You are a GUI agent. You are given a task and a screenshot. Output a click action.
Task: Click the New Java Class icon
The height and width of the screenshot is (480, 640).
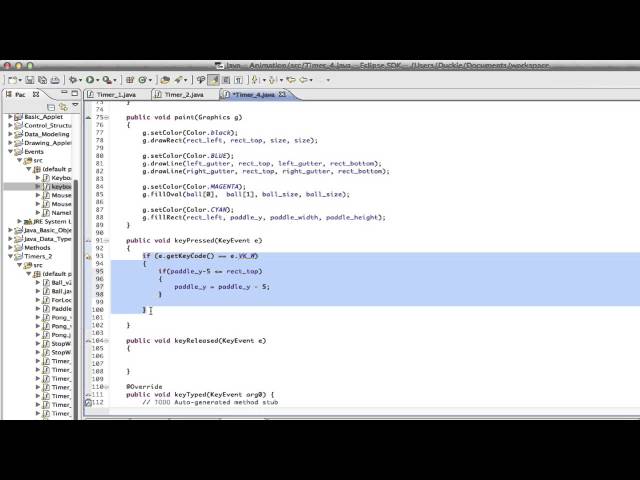point(142,80)
